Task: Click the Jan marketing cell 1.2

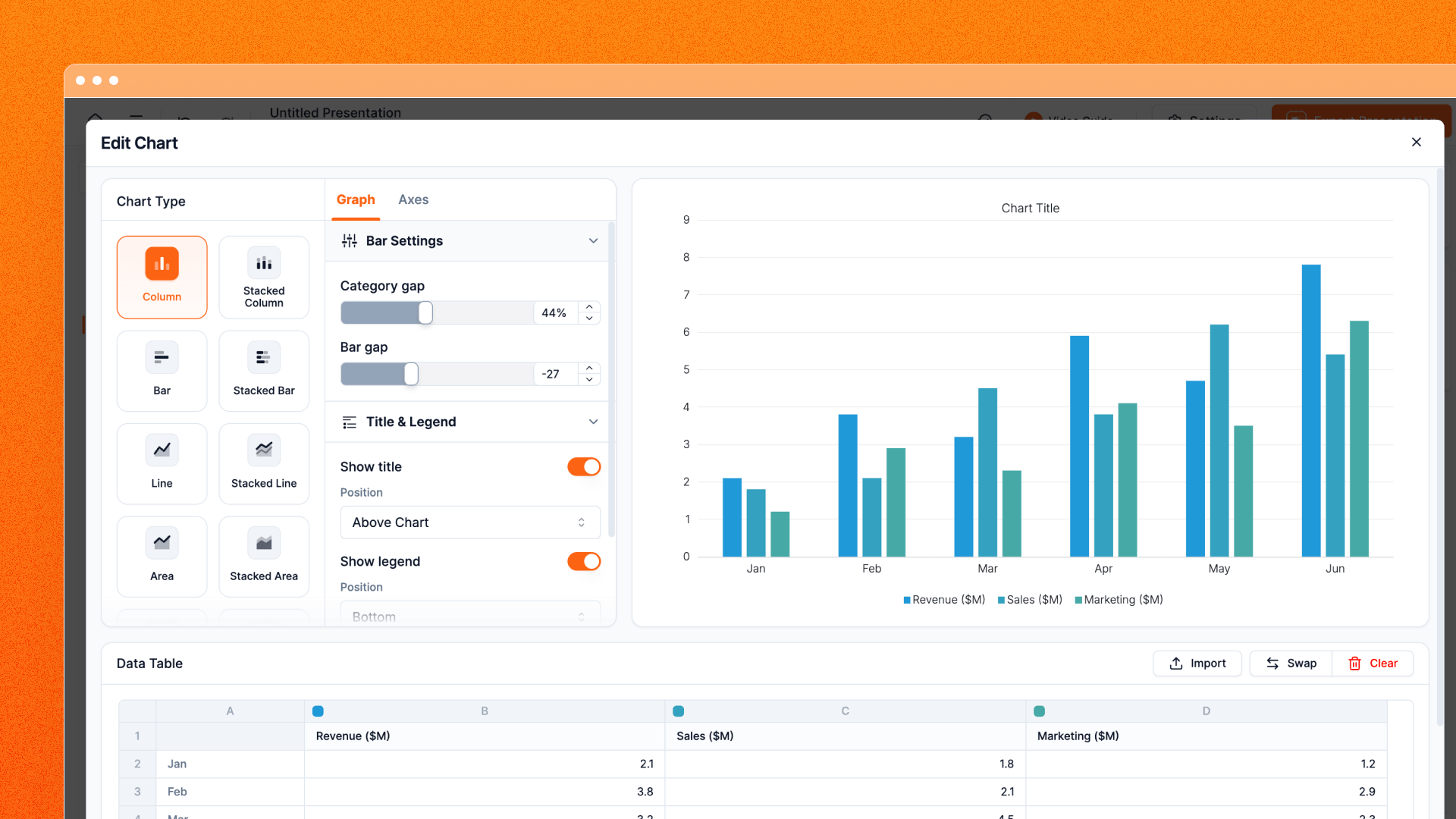Action: 1207,764
